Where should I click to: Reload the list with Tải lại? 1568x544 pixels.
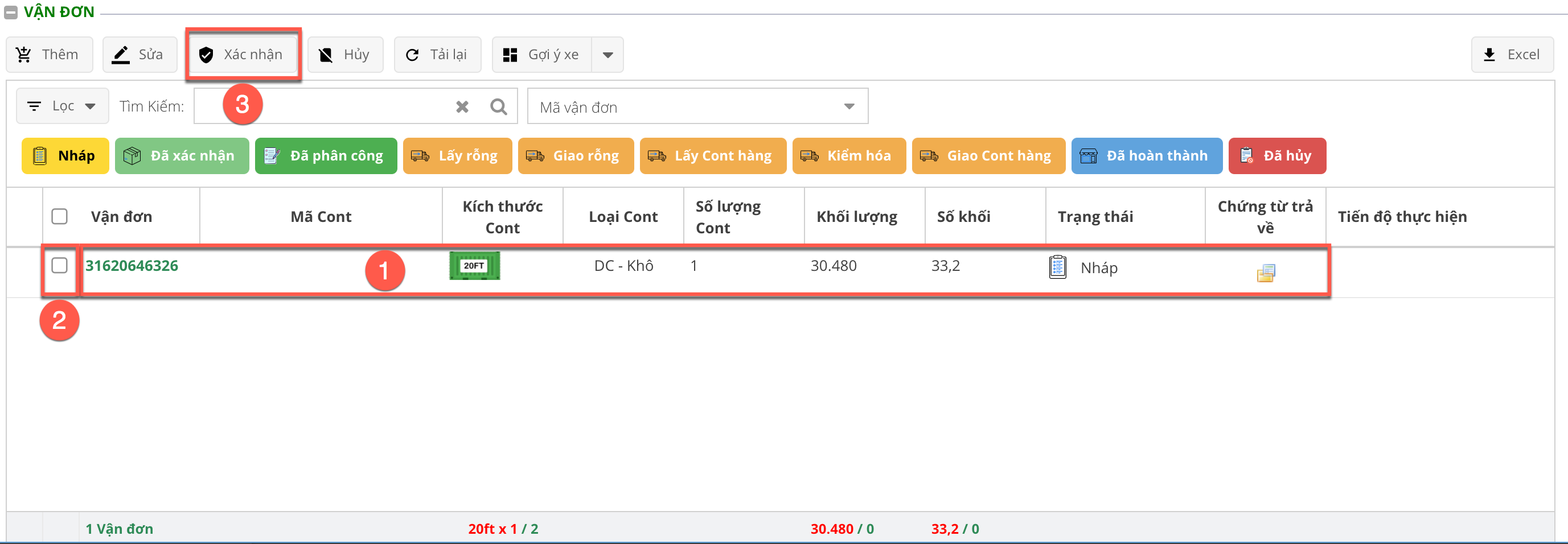[437, 55]
